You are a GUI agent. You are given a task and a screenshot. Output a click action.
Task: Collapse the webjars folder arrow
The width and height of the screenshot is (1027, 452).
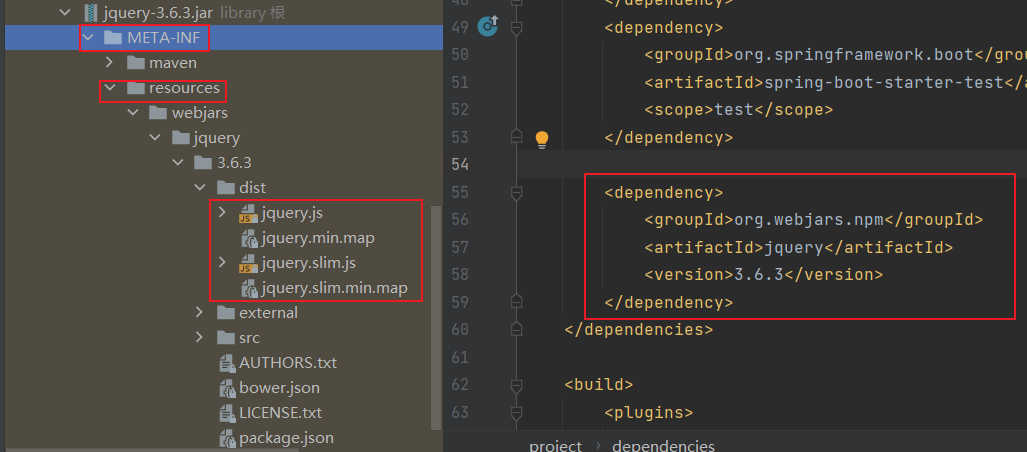pos(133,113)
